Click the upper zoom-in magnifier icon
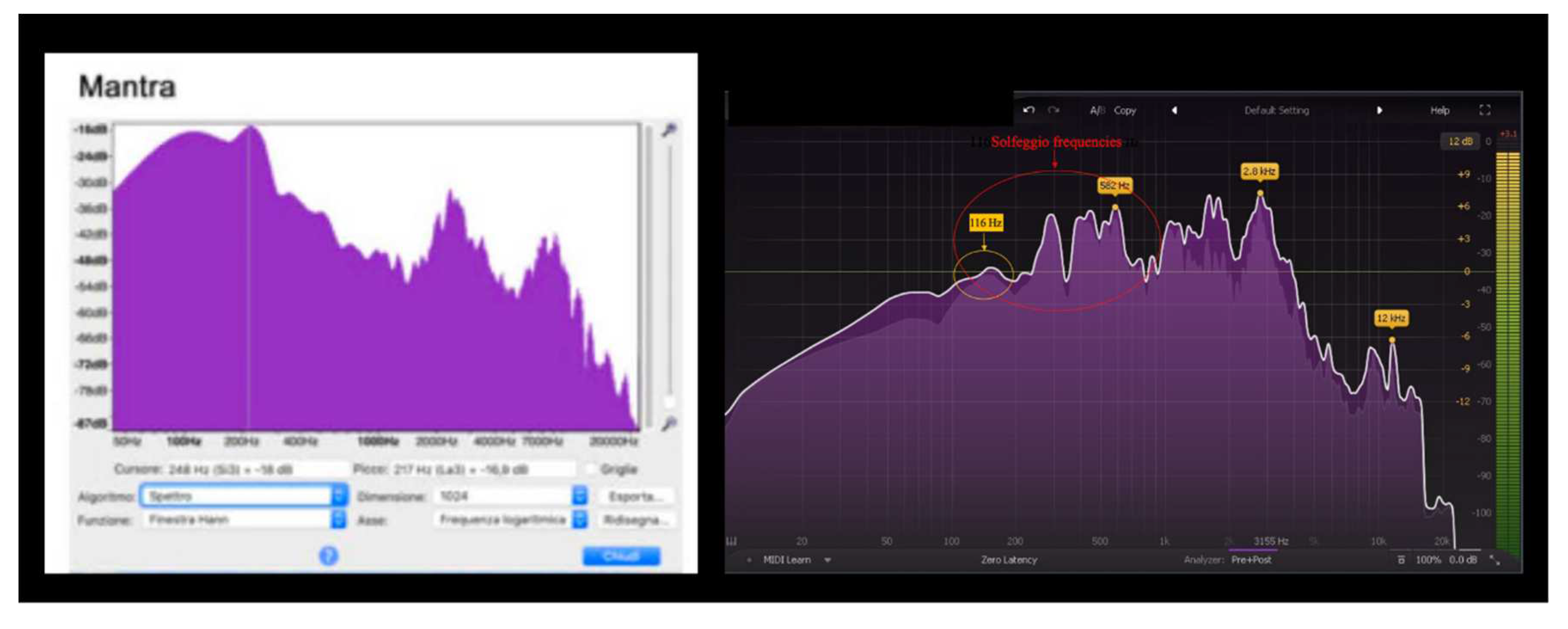1568x629 pixels. (x=669, y=130)
